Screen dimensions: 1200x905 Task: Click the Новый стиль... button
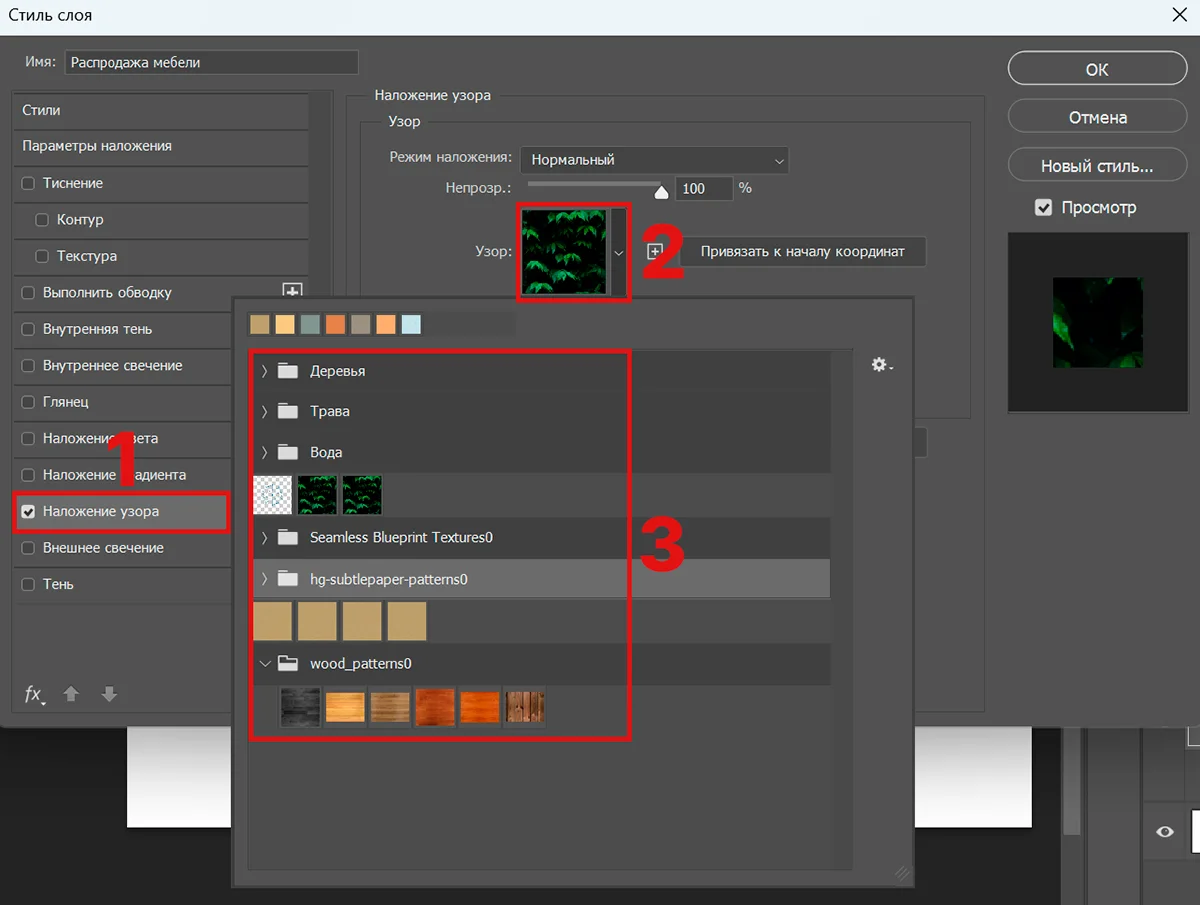(1097, 166)
